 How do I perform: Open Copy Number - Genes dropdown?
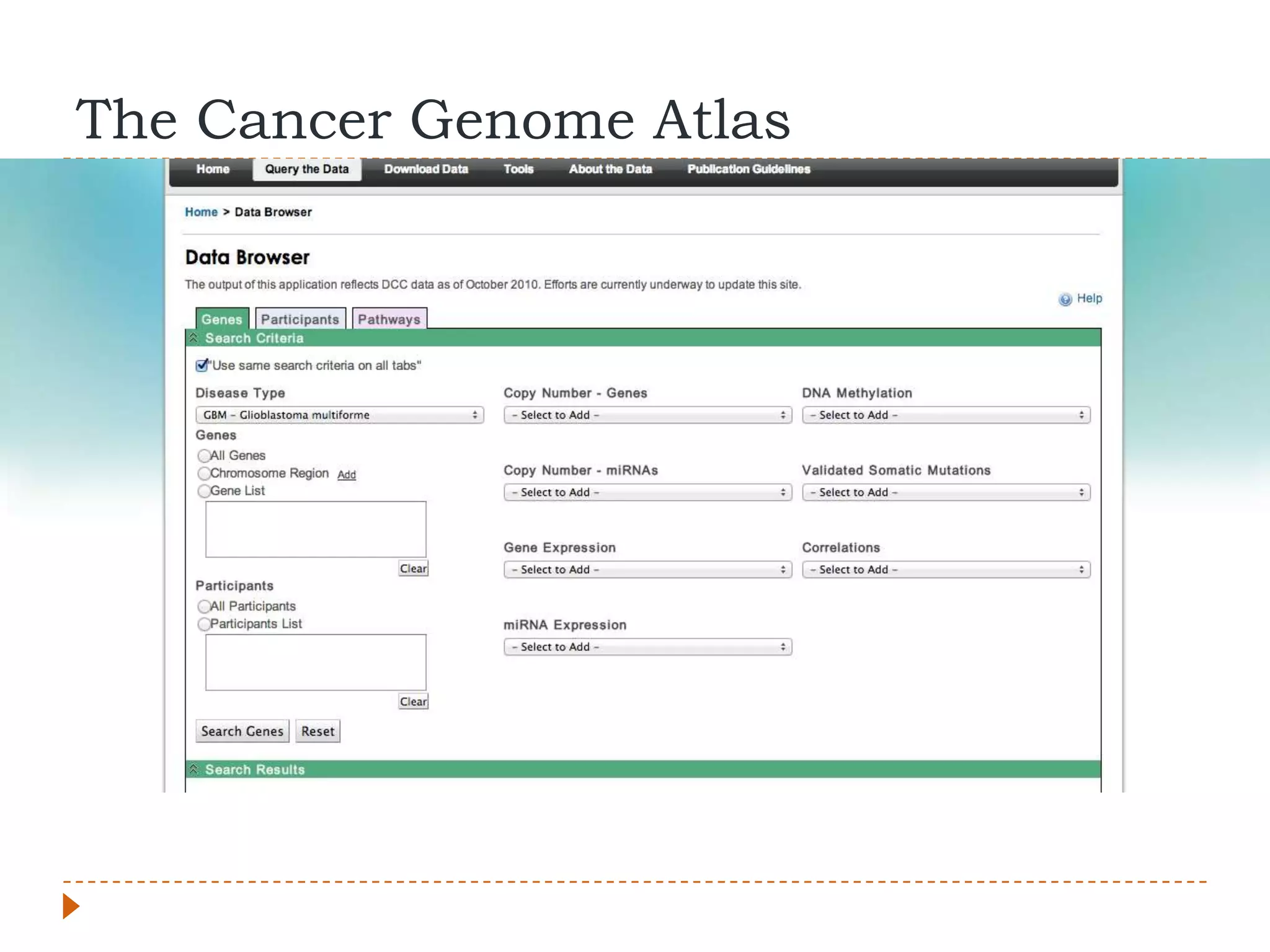648,415
